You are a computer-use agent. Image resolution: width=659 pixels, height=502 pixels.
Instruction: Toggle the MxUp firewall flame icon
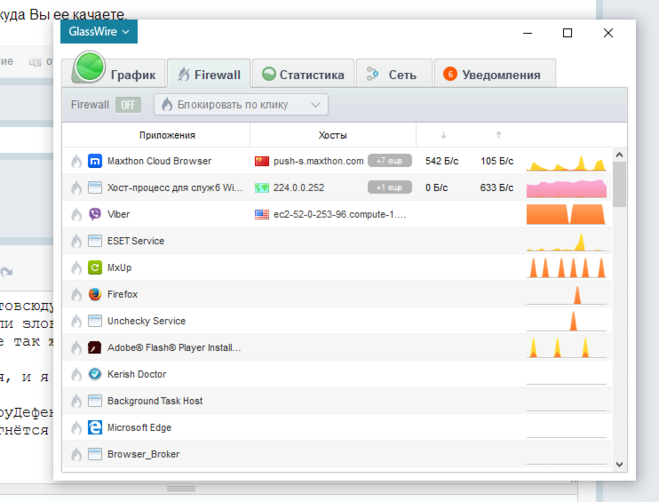76,267
